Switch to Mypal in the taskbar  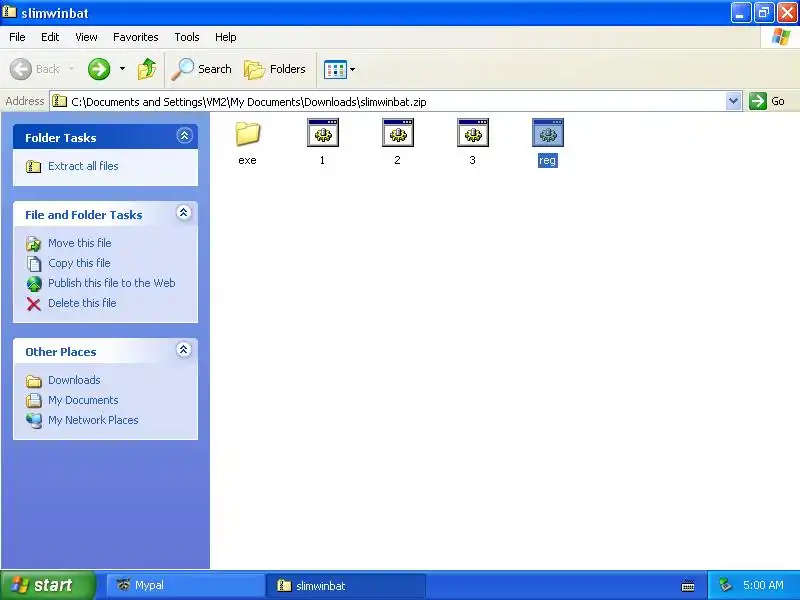[186, 585]
